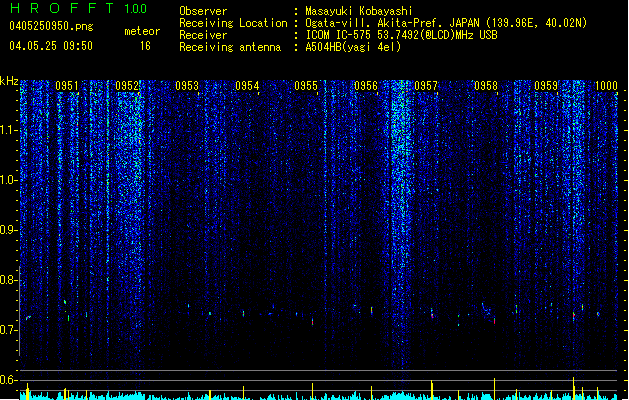Click the Ogata-vill. Akita-Pref. JAPAN location text
629x400 pixels.
tap(446, 23)
